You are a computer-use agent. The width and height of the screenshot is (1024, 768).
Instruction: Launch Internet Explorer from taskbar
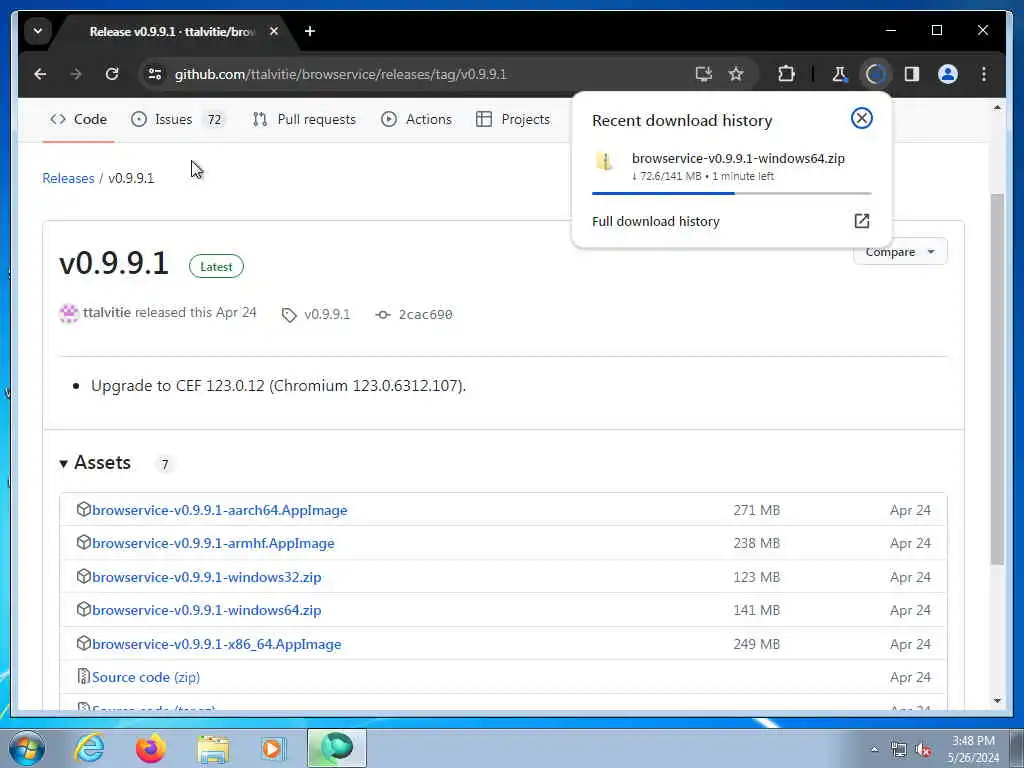coord(89,748)
